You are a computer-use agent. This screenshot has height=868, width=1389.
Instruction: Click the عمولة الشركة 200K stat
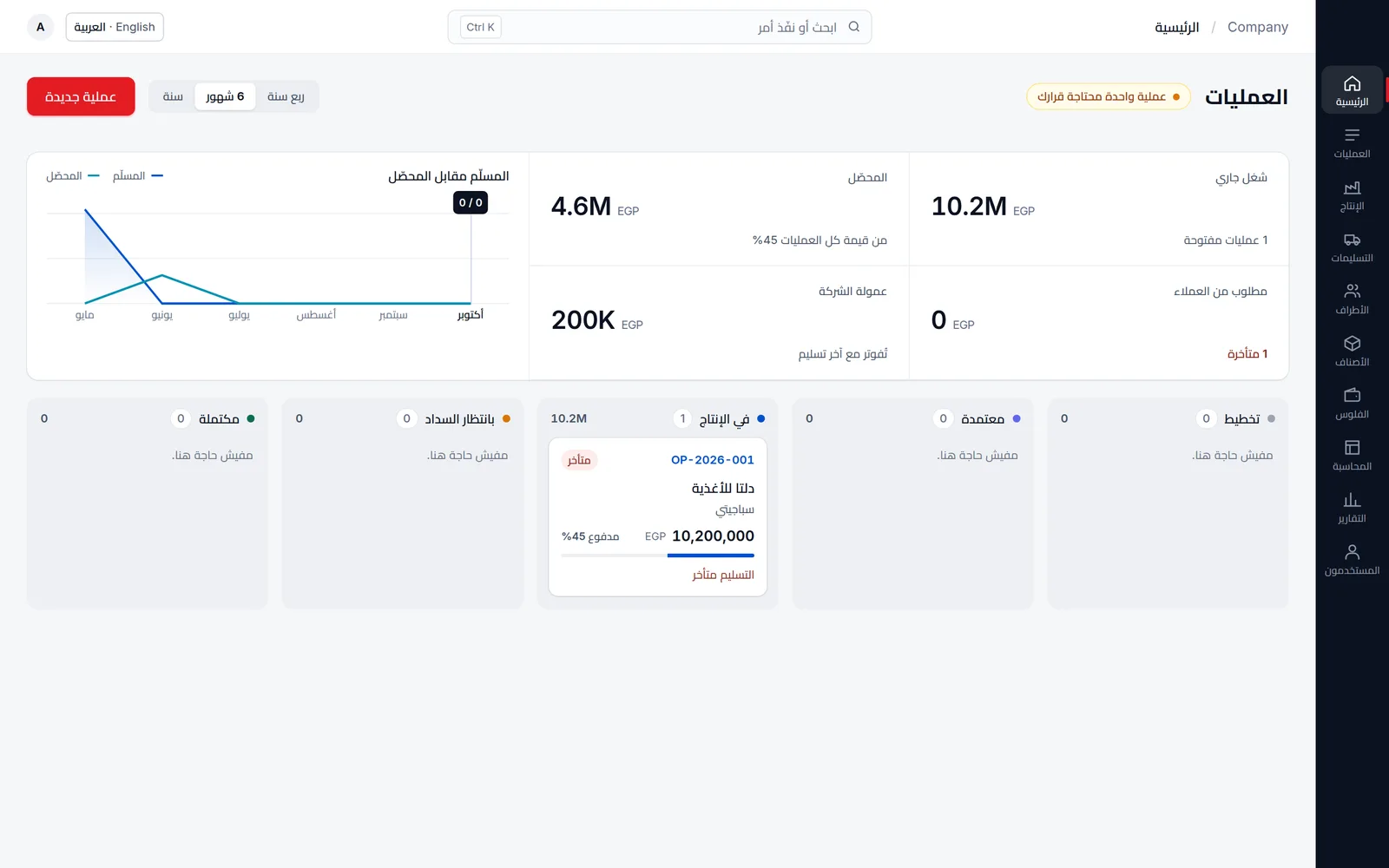(x=719, y=323)
